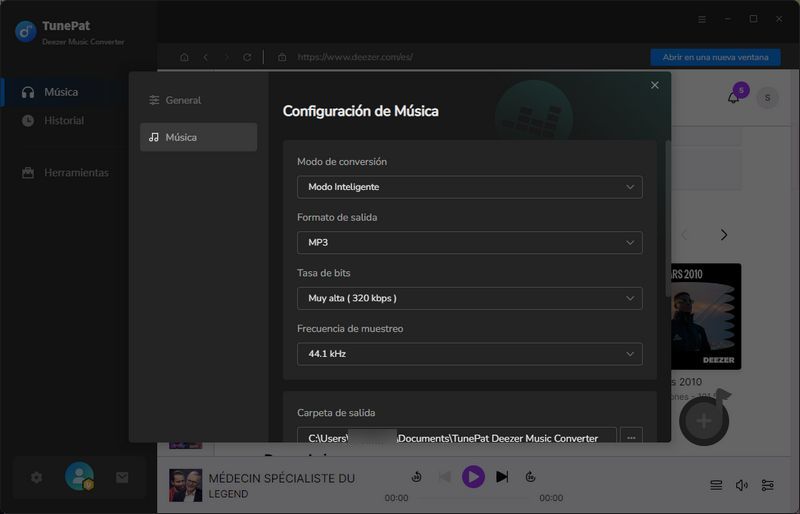This screenshot has height=514, width=800.
Task: Close the Configuración de Música dialog
Action: coord(655,85)
